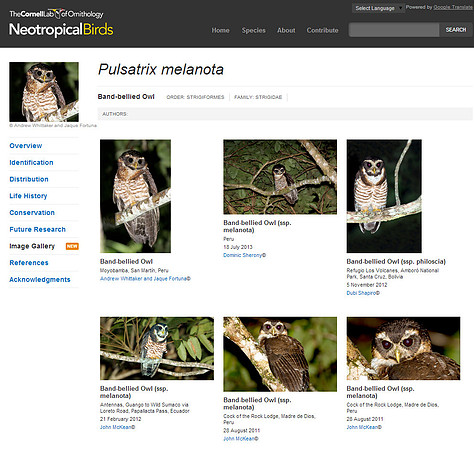Viewport: 474px width, 450px height.
Task: Select Image Gallery in the sidebar
Action: pyautogui.click(x=32, y=246)
